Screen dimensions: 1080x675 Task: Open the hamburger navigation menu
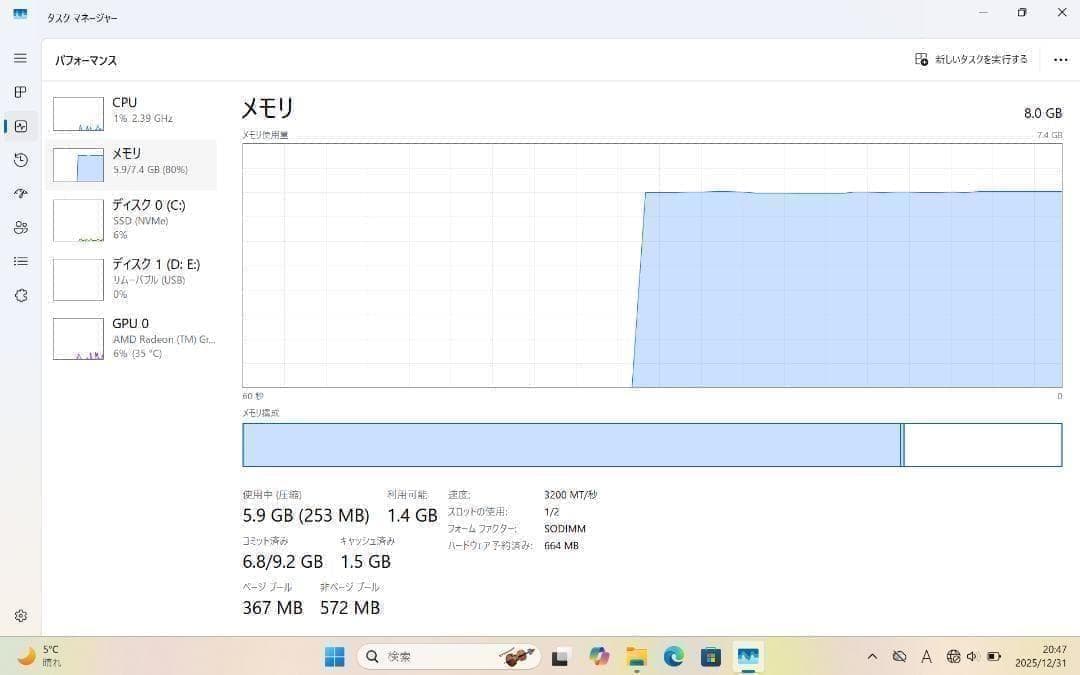20,58
